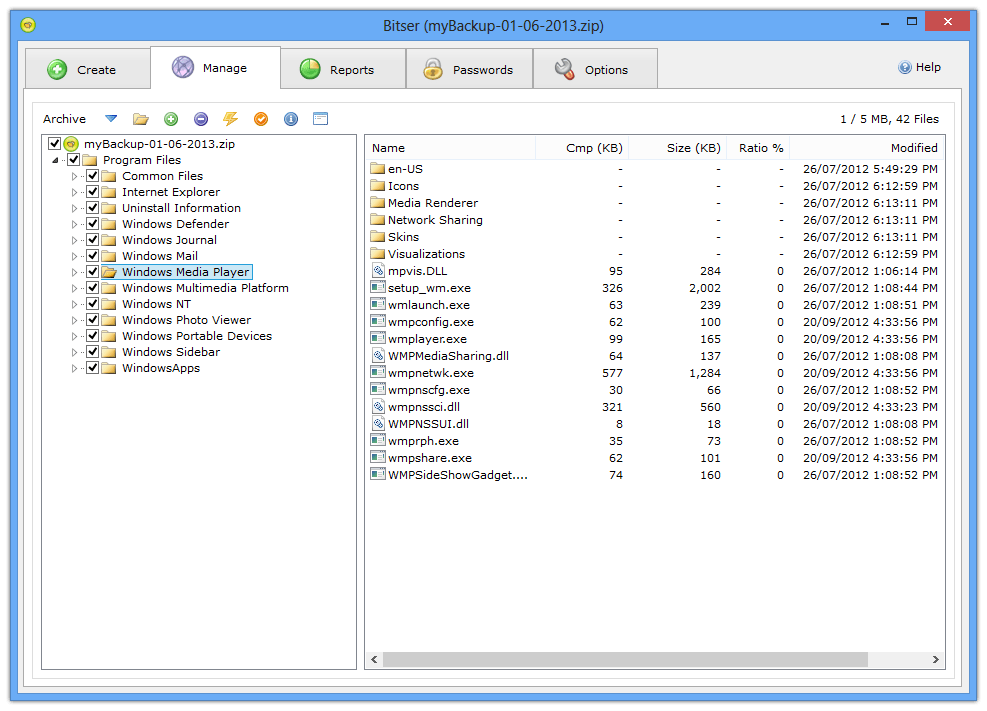Uncheck the Common Files checkbox
The width and height of the screenshot is (987, 711).
click(x=93, y=176)
